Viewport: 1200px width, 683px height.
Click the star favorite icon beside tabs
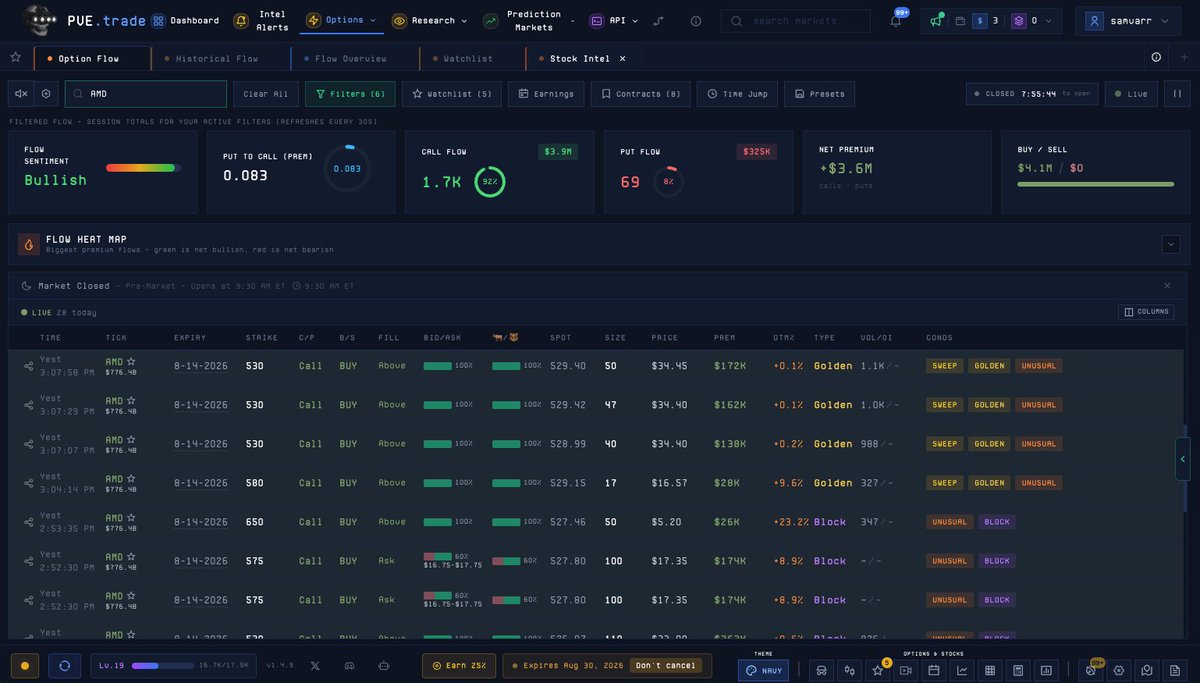point(15,58)
